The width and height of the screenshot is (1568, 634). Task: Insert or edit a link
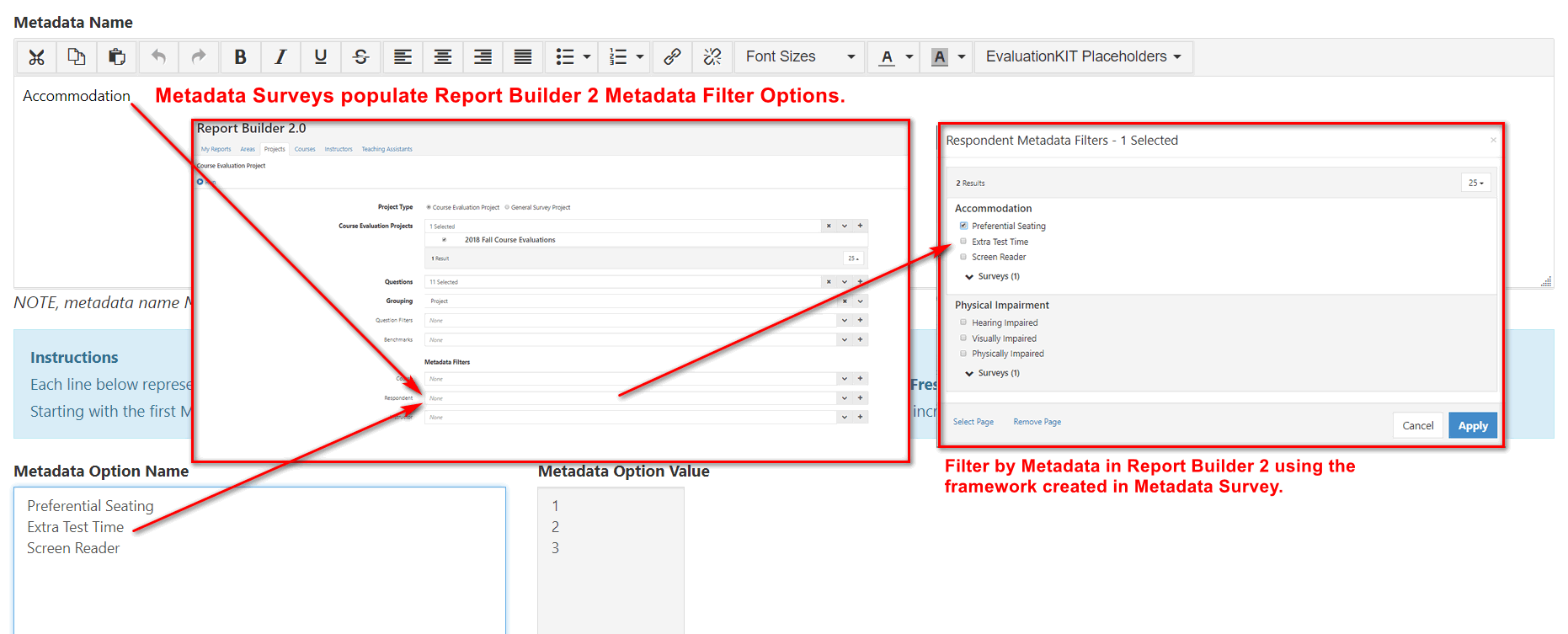coord(671,57)
